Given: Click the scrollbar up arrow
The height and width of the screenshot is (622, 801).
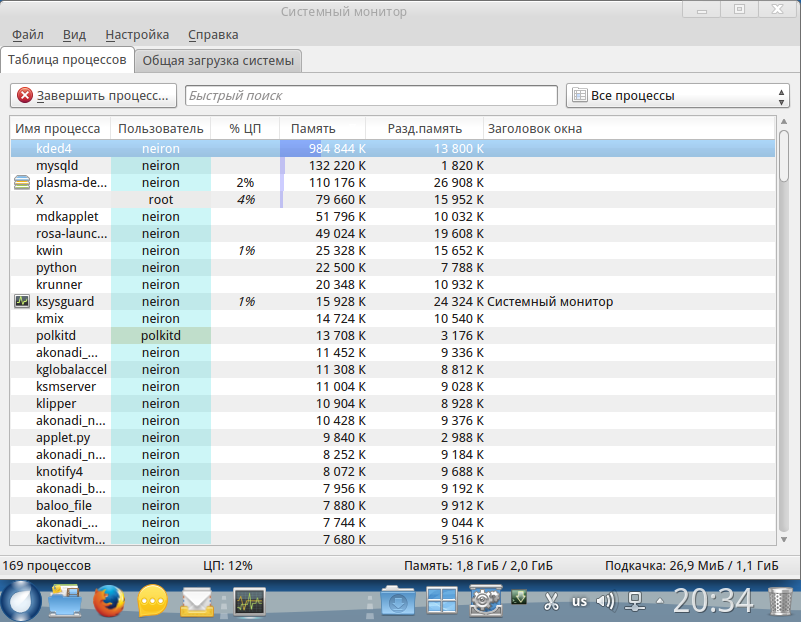Looking at the screenshot, I should pos(784,122).
